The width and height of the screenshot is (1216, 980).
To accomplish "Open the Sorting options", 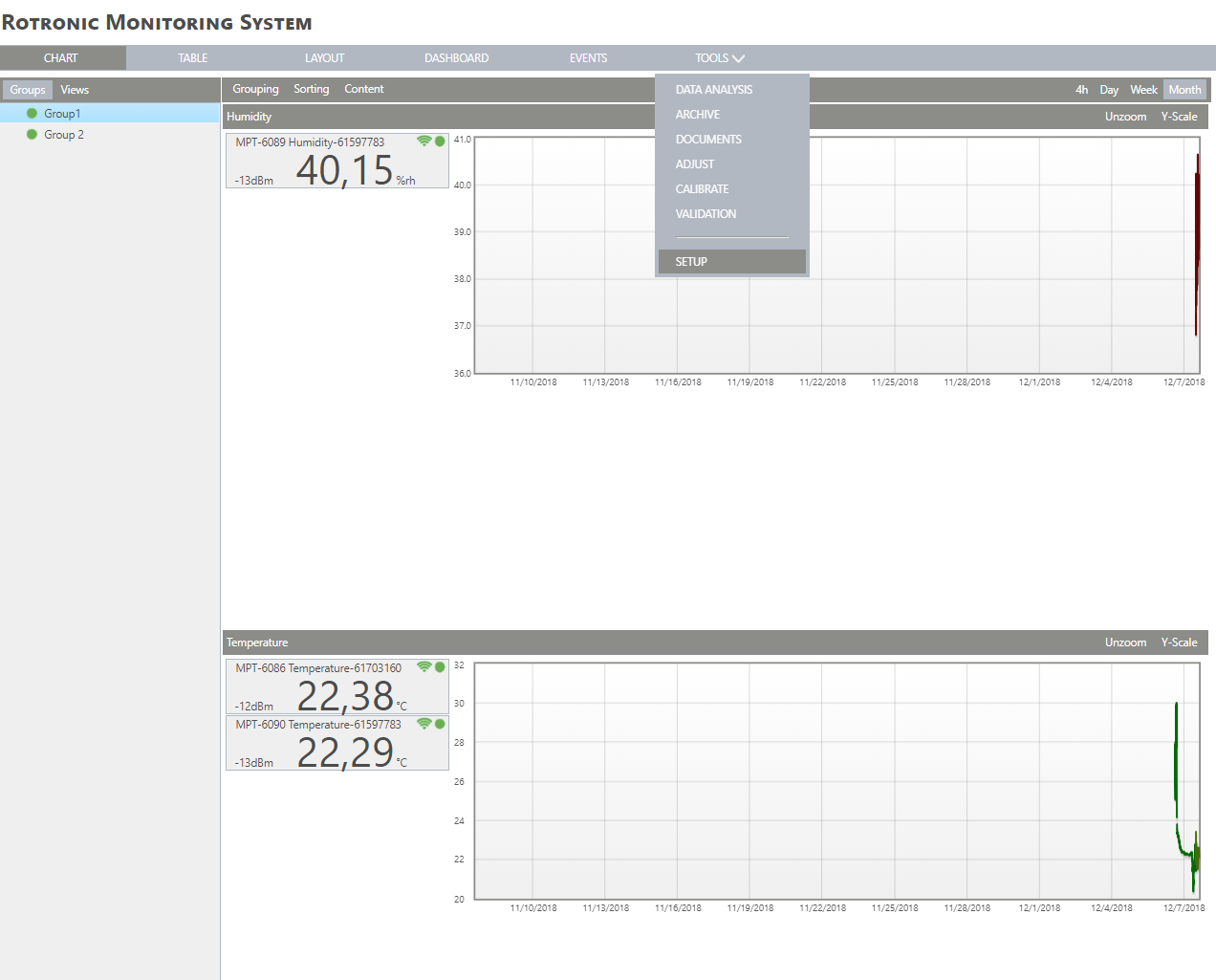I will (x=311, y=89).
